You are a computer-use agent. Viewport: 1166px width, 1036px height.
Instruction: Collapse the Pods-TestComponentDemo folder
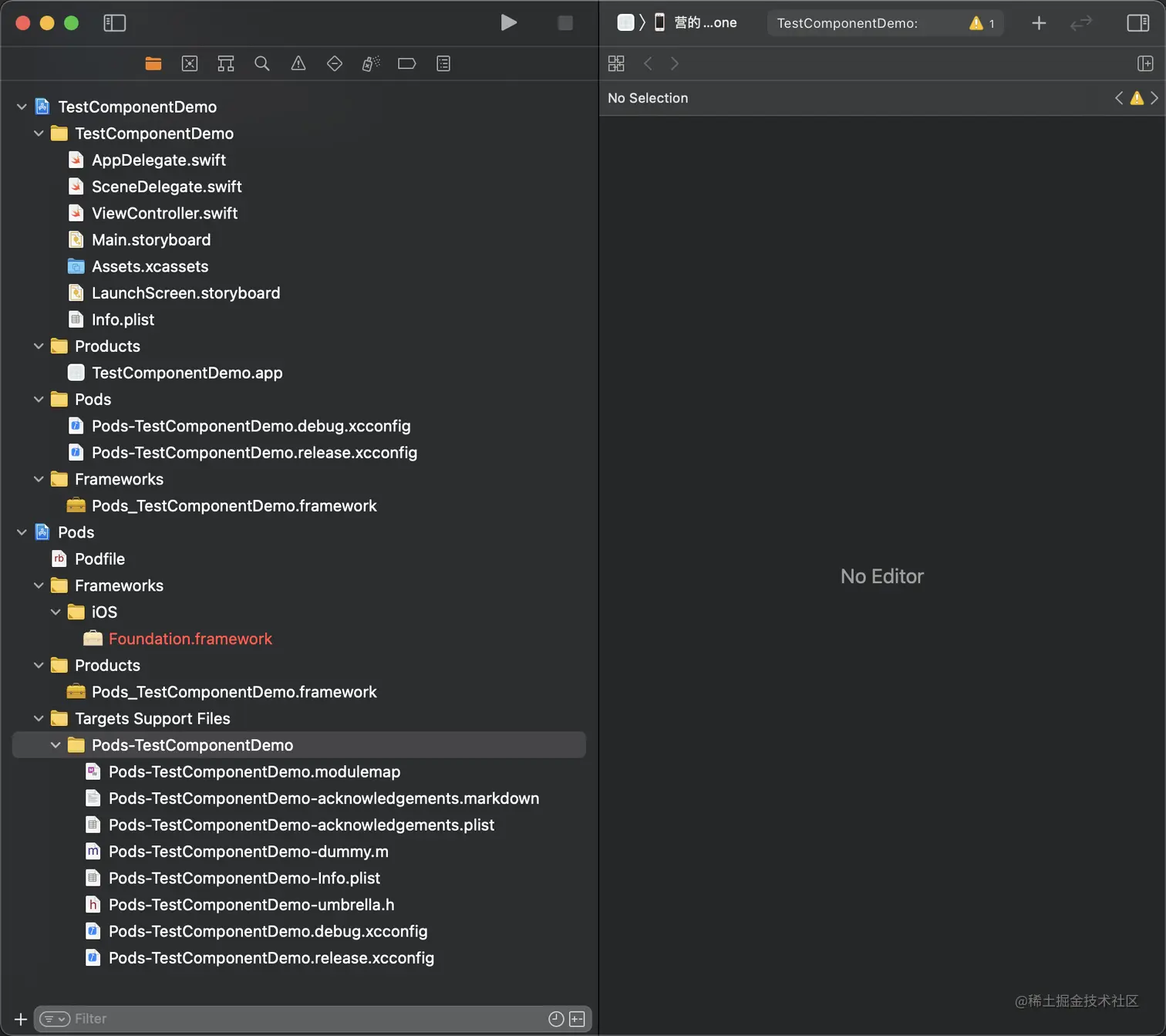tap(56, 745)
